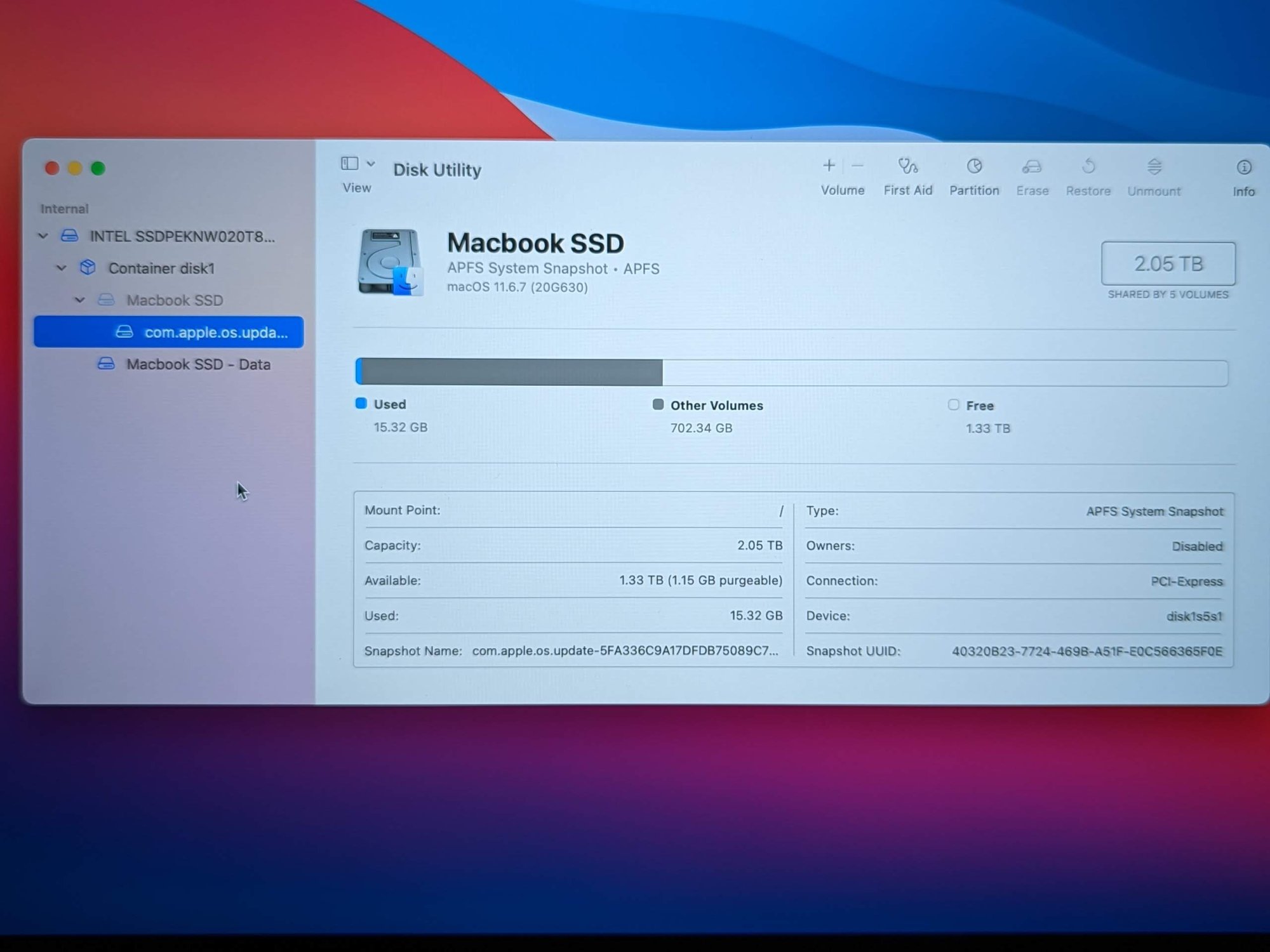Click the Macbook SSD disk icon thumbnail
Image resolution: width=1270 pixels, height=952 pixels.
390,262
